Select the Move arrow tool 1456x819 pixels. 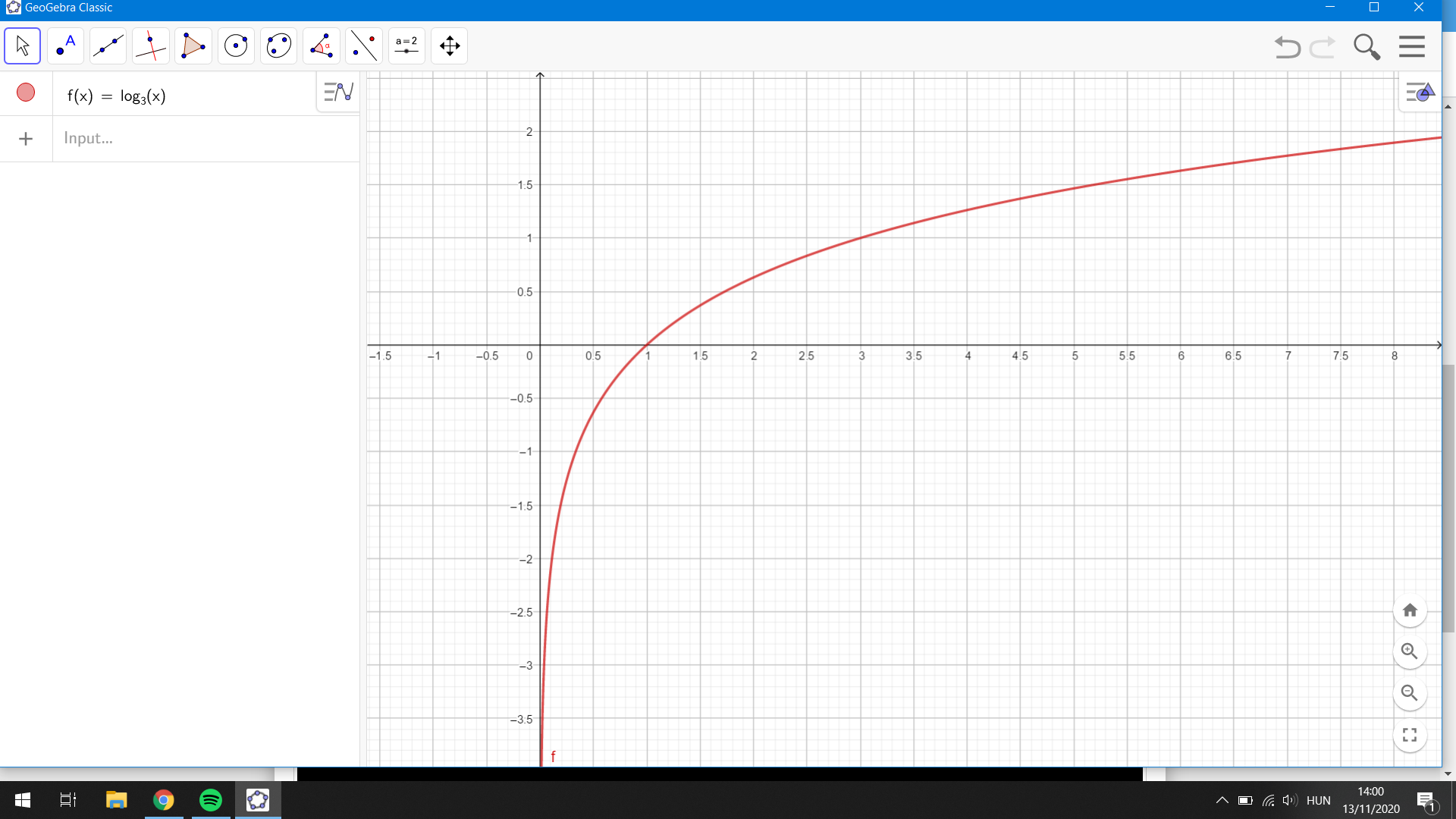pyautogui.click(x=22, y=46)
